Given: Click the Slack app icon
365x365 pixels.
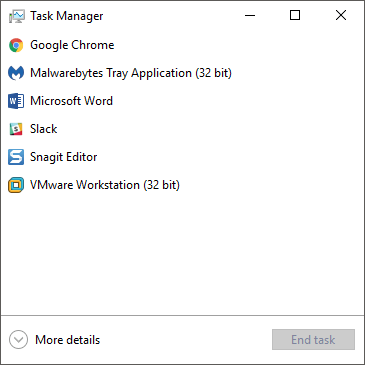Looking at the screenshot, I should [16, 129].
